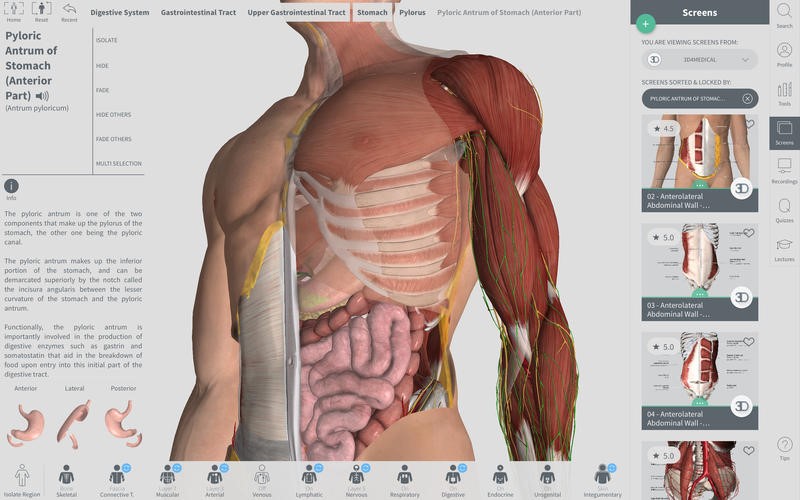Play audio pronunciation of Pyloric Antrum

click(x=42, y=96)
